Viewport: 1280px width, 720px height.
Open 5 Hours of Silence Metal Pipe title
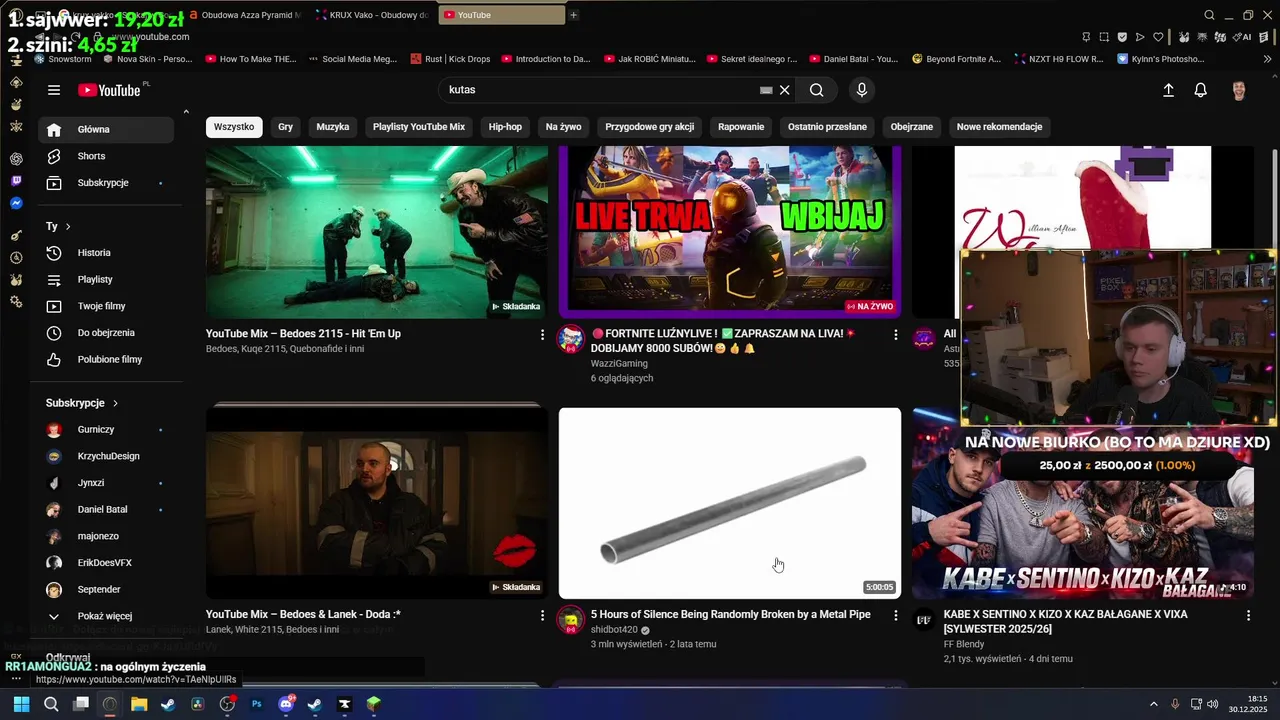730,615
